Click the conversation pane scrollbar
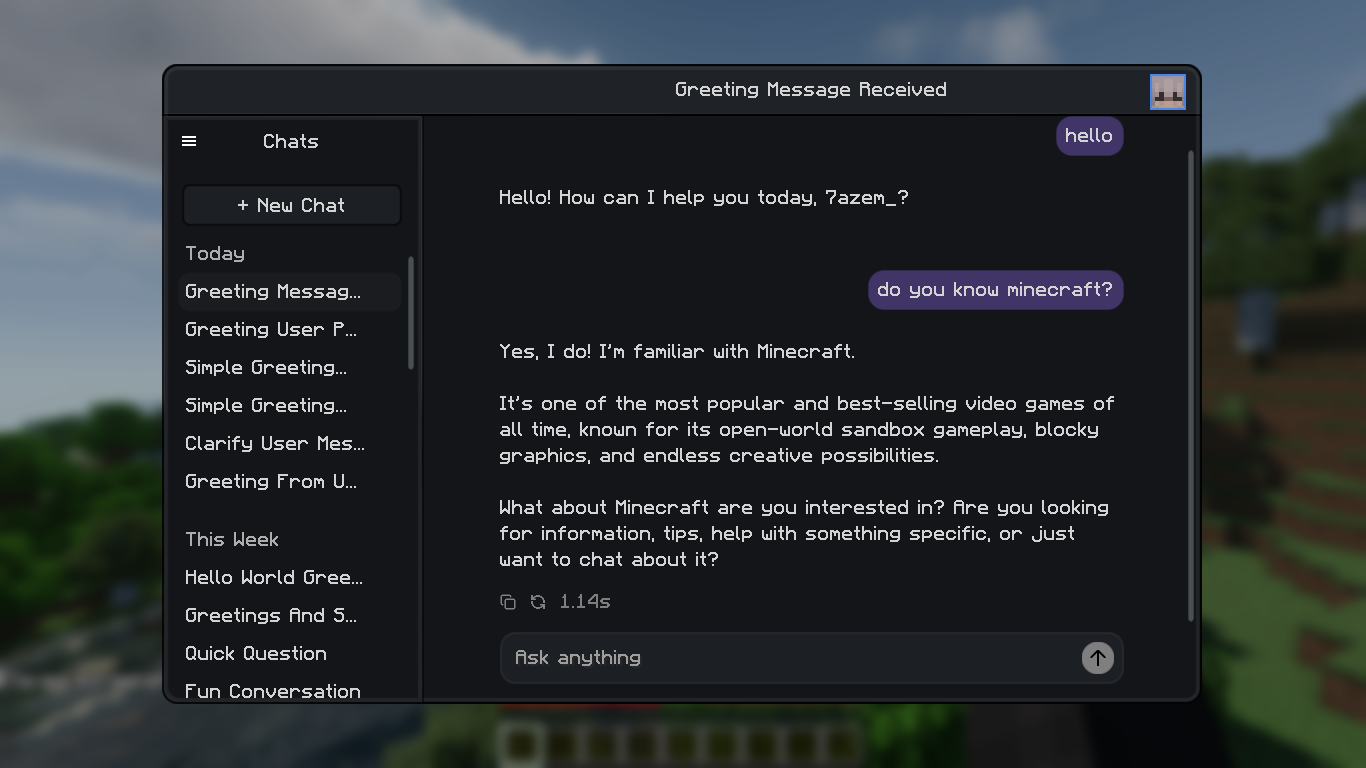Image resolution: width=1366 pixels, height=768 pixels. point(1191,386)
